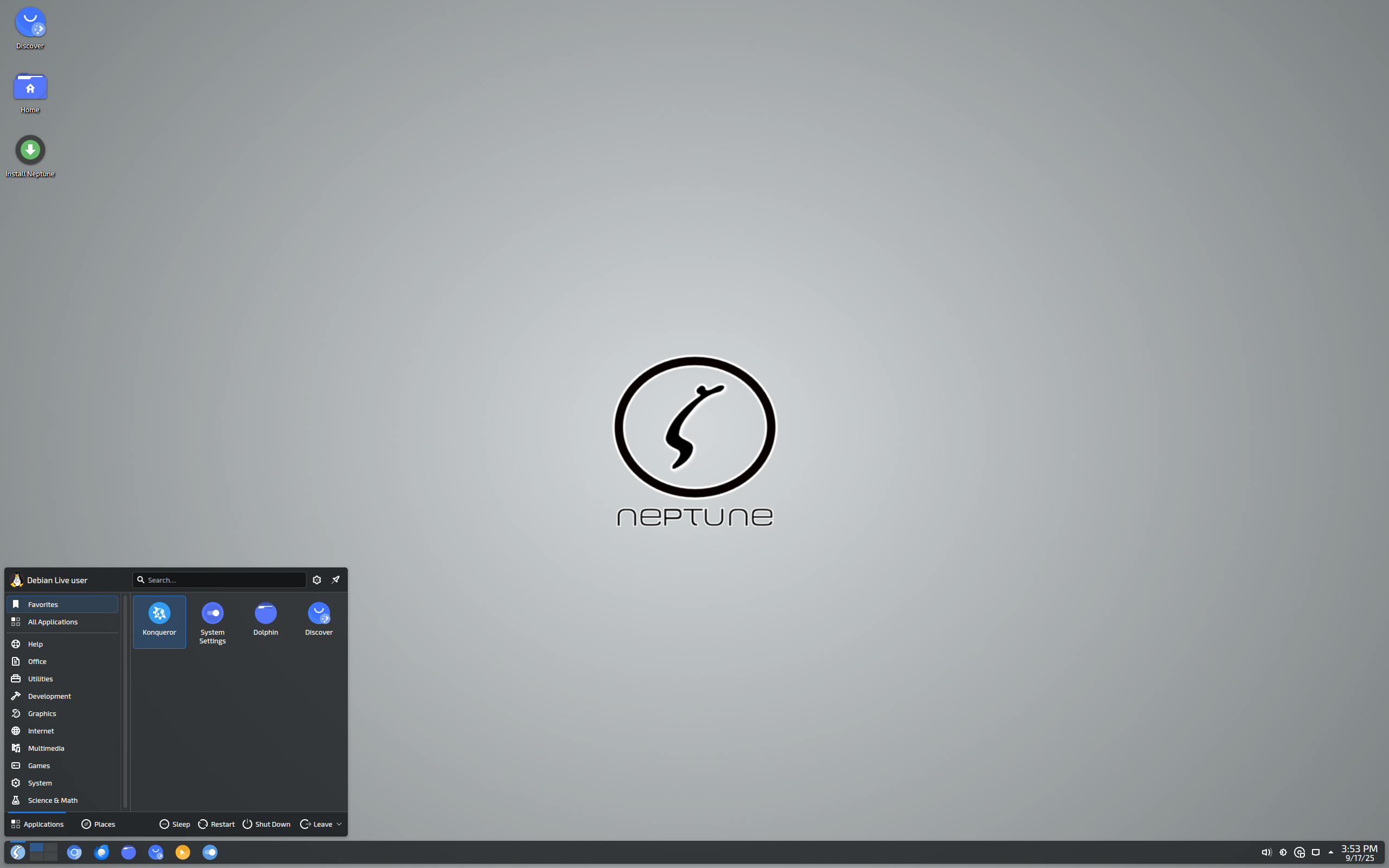Open the Discover desktop shortcut
Image resolution: width=1389 pixels, height=868 pixels.
coord(30,29)
